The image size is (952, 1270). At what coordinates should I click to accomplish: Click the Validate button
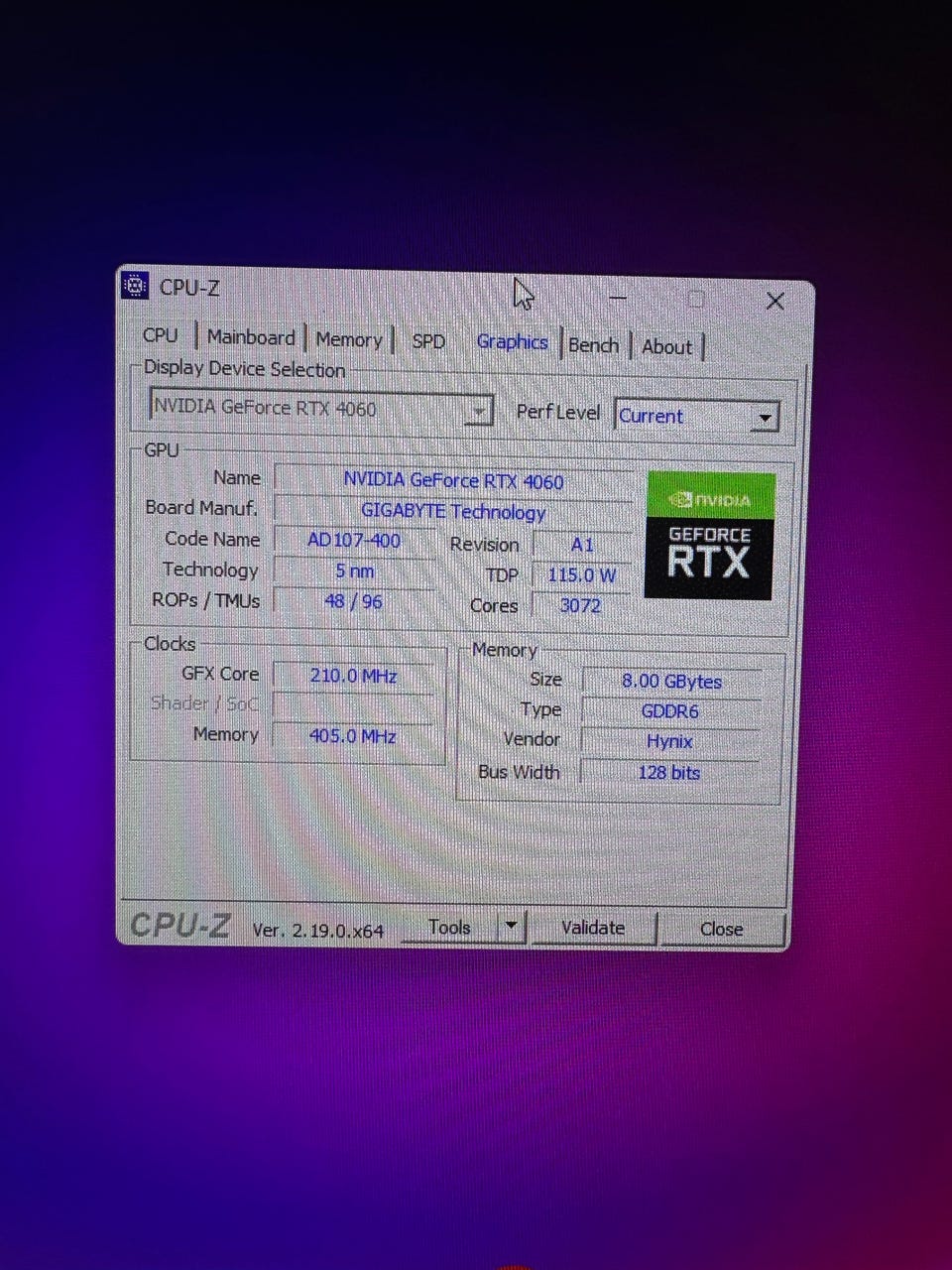593,928
